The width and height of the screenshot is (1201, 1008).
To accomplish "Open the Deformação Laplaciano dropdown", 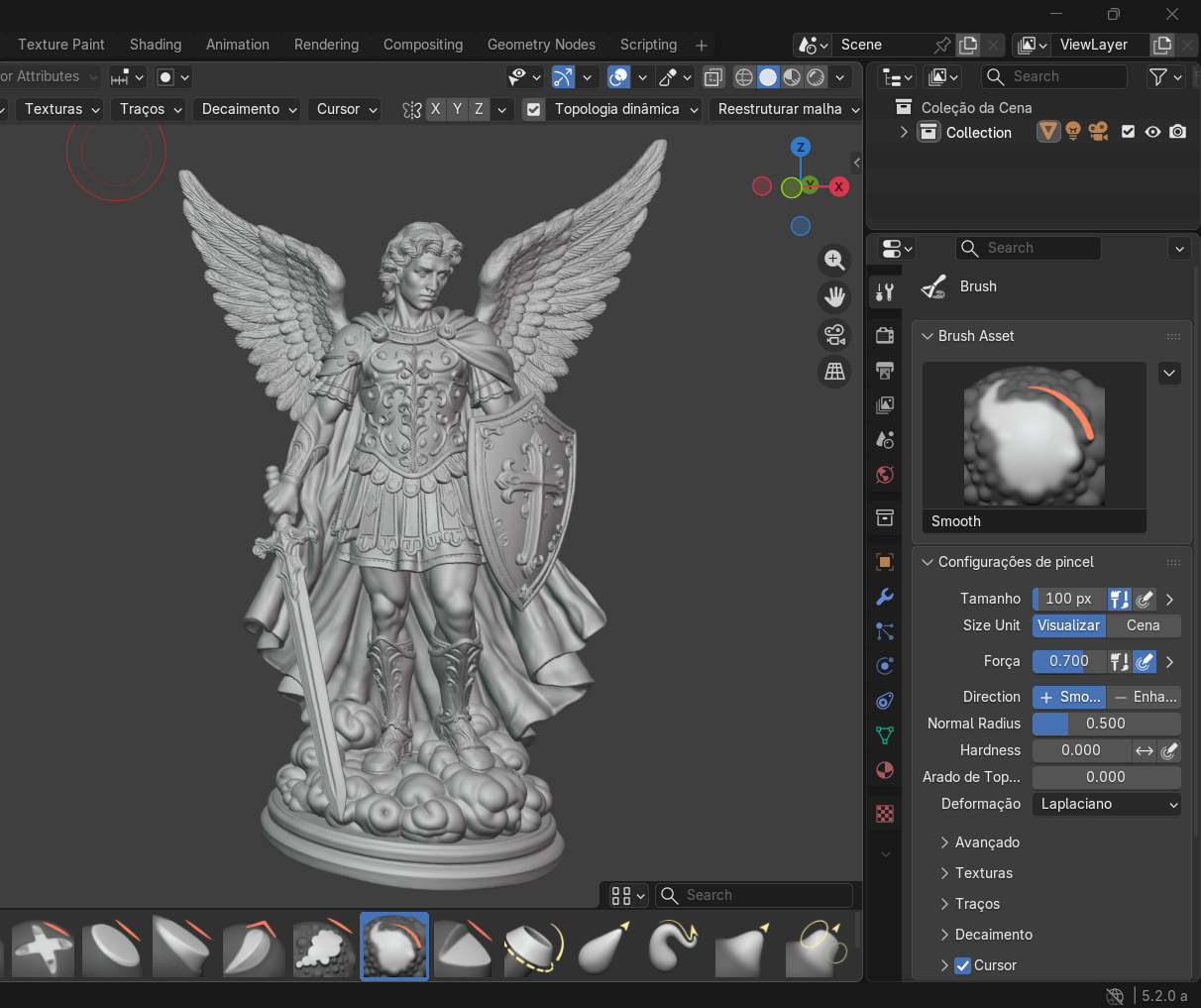I will (1107, 804).
